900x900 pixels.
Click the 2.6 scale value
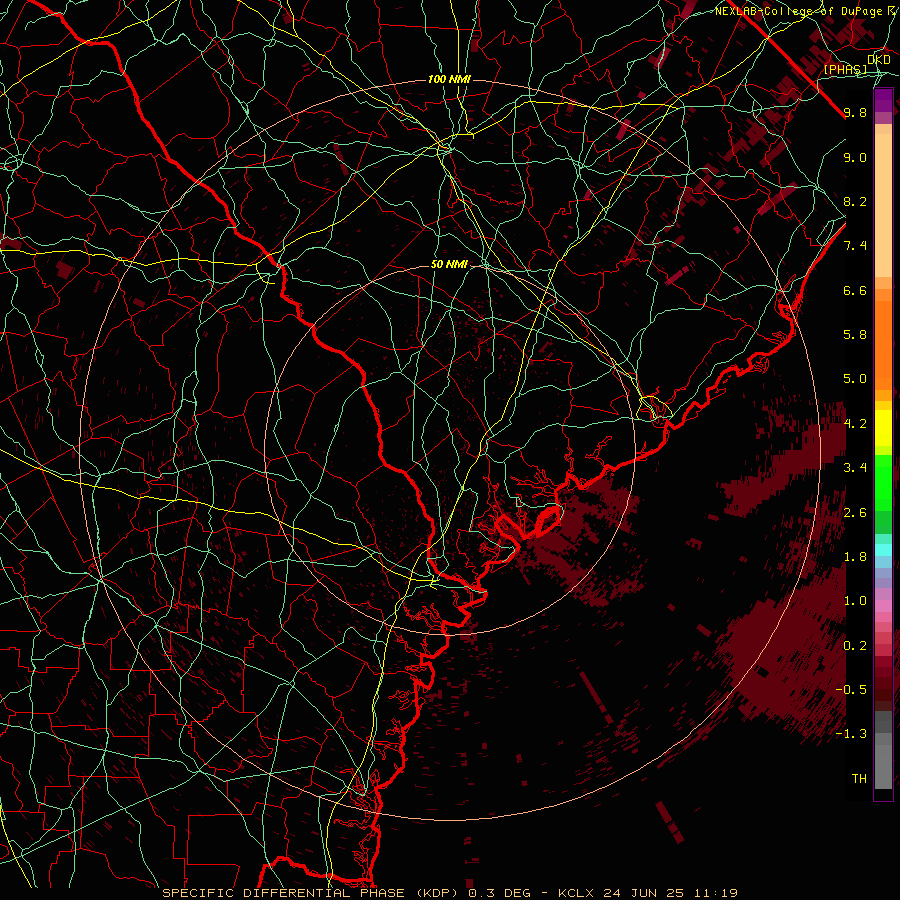coord(855,513)
